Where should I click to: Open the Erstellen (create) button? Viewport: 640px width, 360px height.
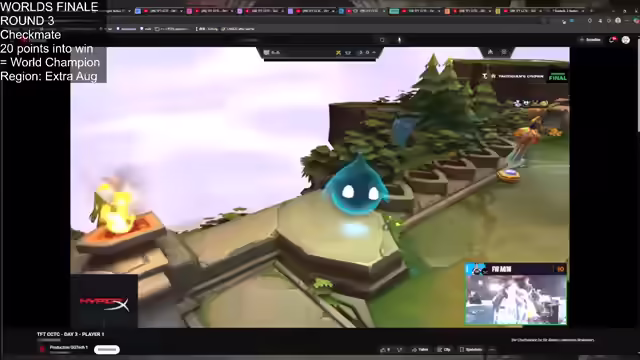[x=590, y=40]
